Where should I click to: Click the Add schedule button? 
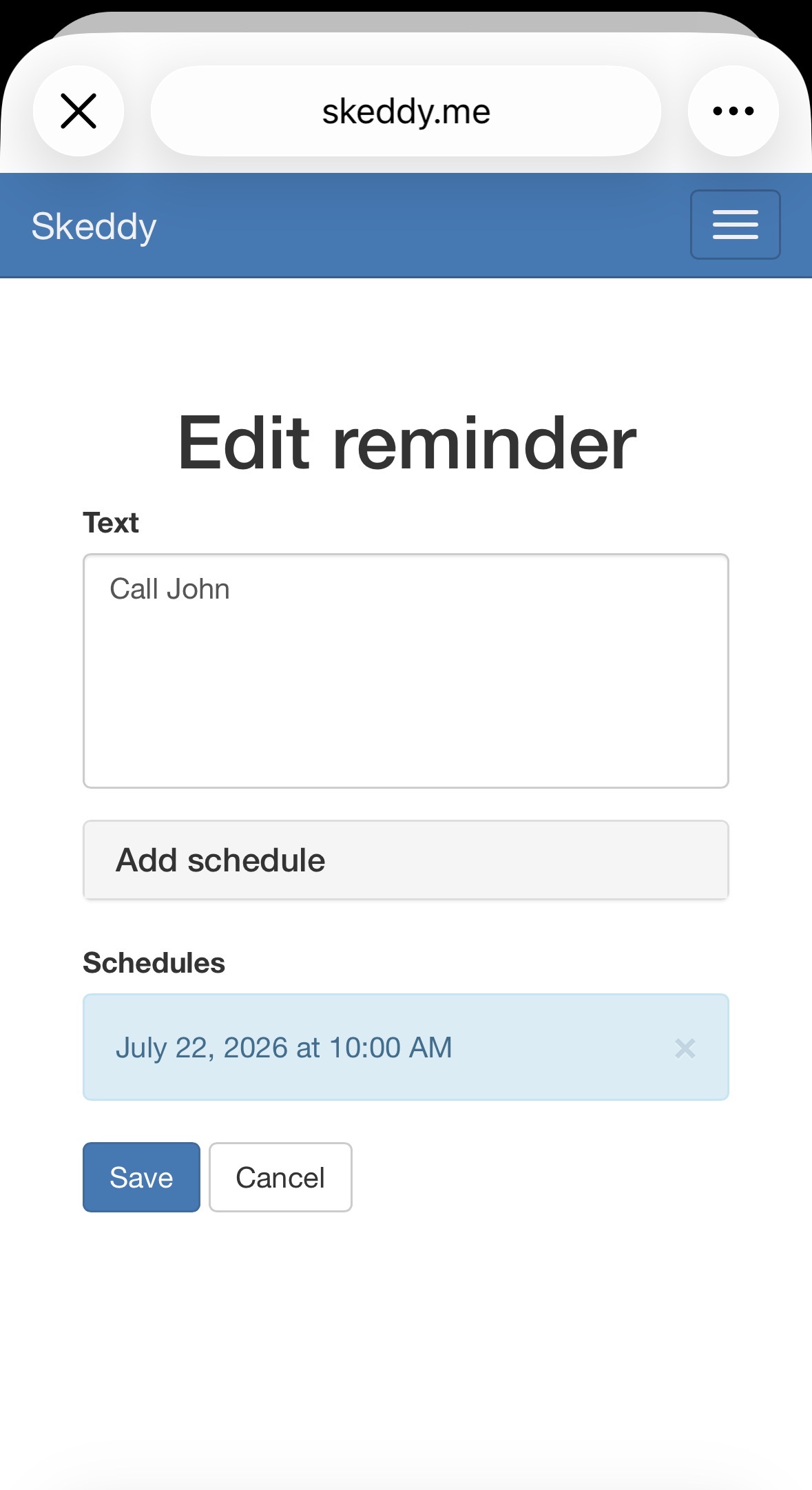(406, 860)
